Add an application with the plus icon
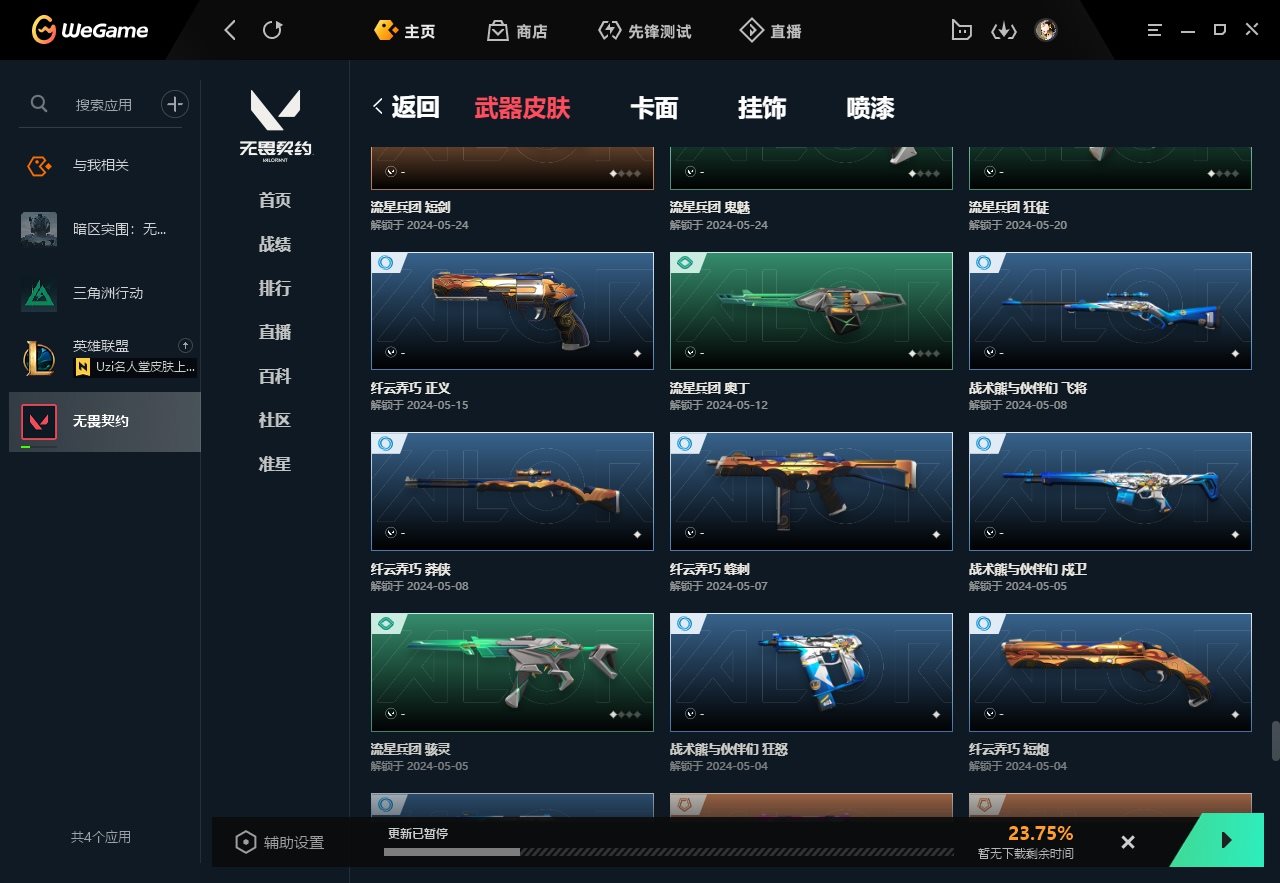1280x883 pixels. tap(175, 104)
